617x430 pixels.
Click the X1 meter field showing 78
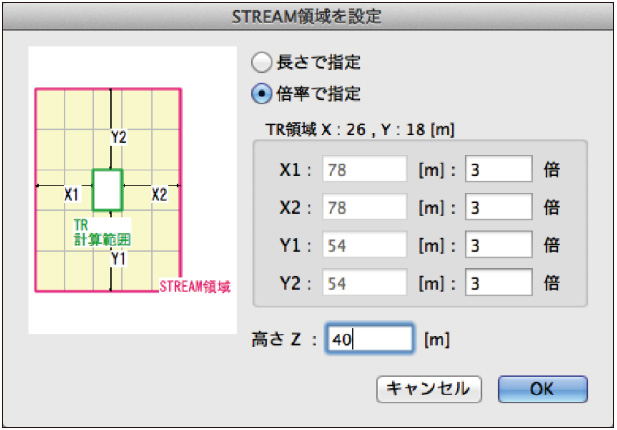pos(364,169)
